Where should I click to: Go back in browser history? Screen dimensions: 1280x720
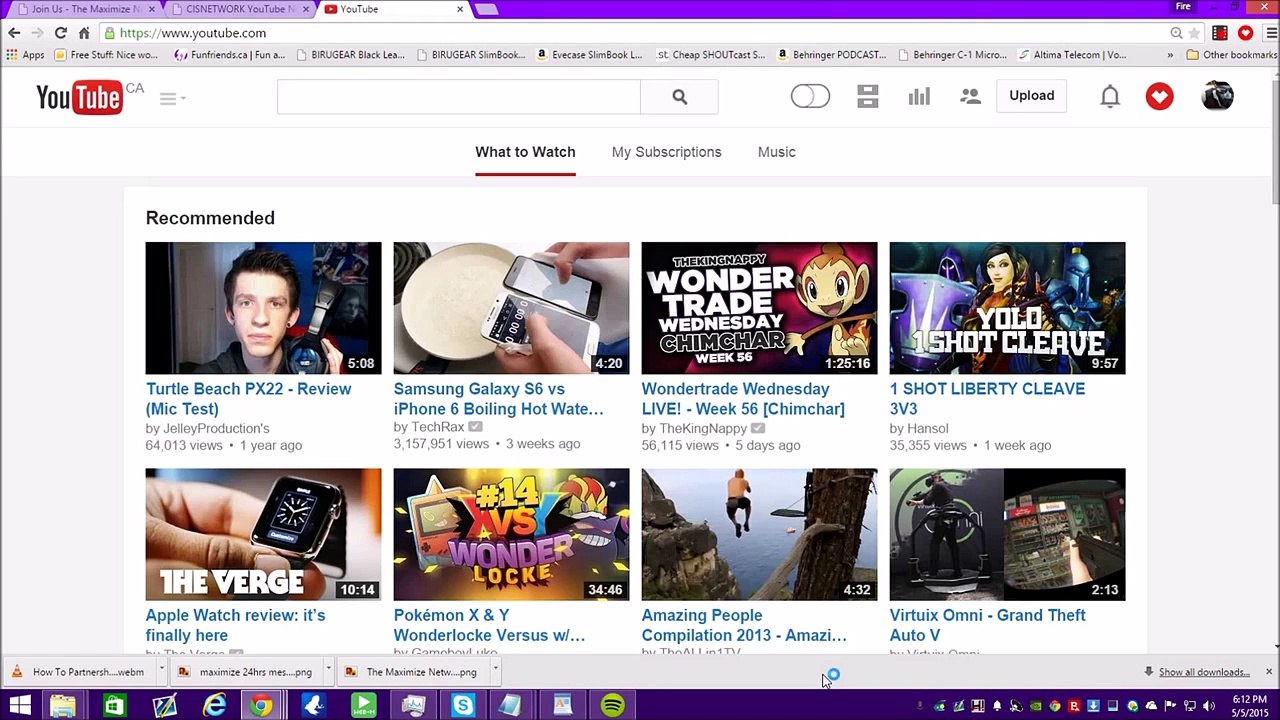tap(14, 33)
